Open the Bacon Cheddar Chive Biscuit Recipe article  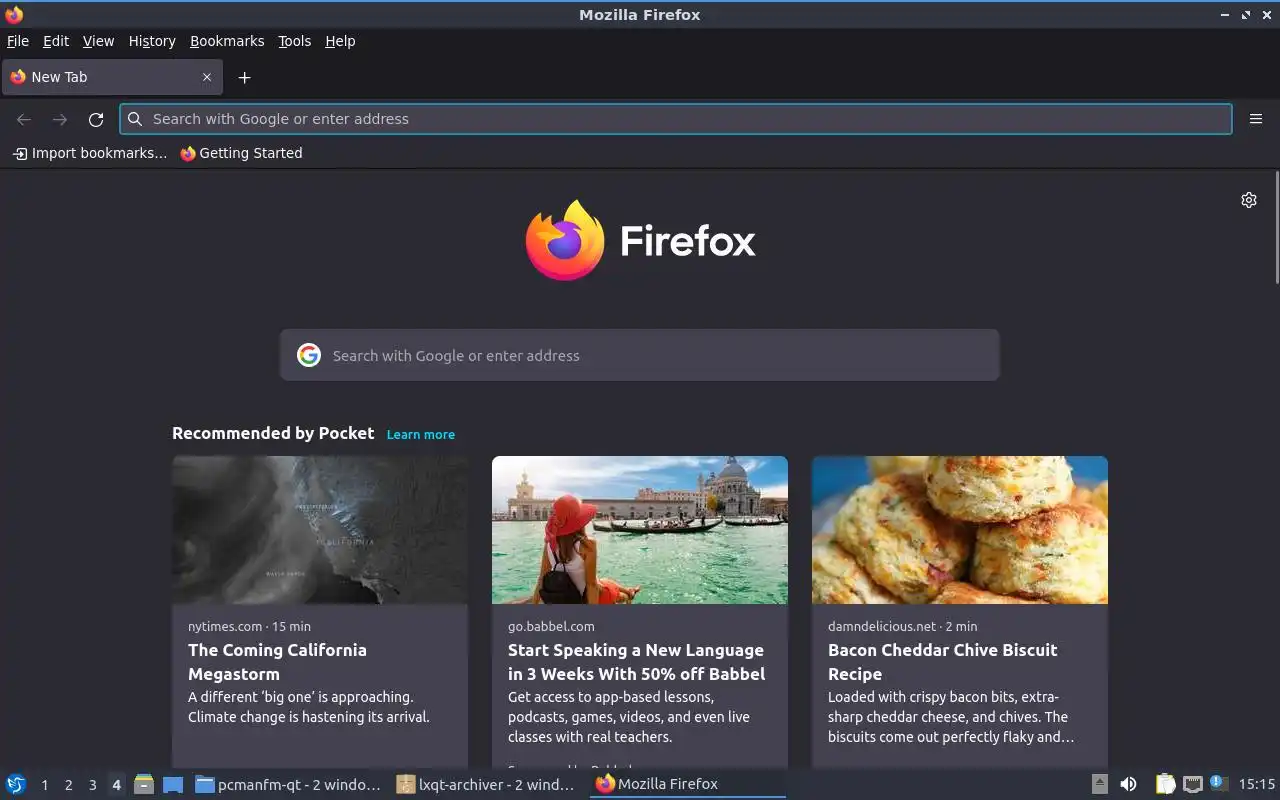[x=942, y=662]
